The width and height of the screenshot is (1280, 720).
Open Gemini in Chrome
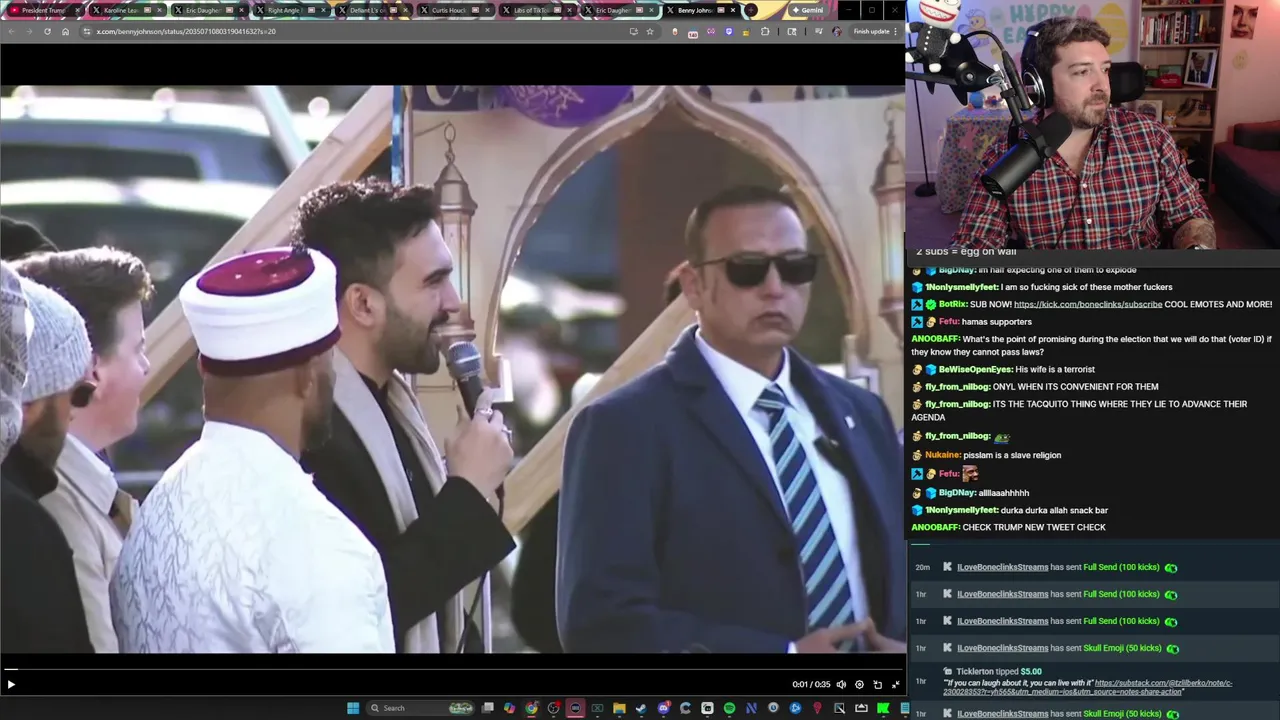pyautogui.click(x=807, y=10)
